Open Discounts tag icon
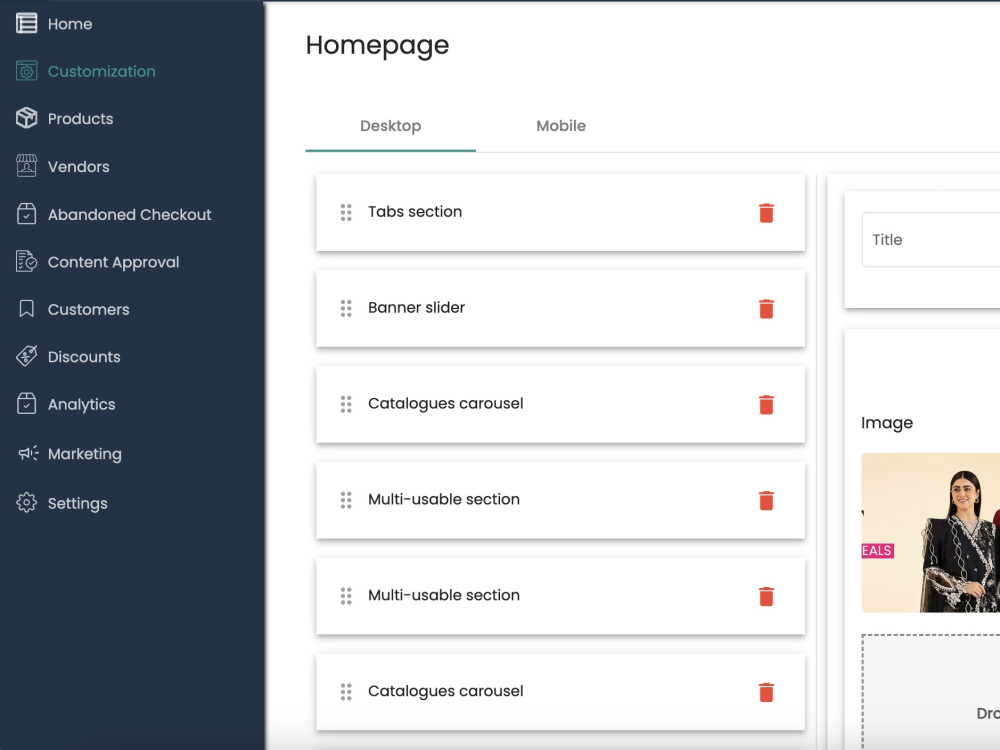The height and width of the screenshot is (750, 1000). pyautogui.click(x=26, y=356)
